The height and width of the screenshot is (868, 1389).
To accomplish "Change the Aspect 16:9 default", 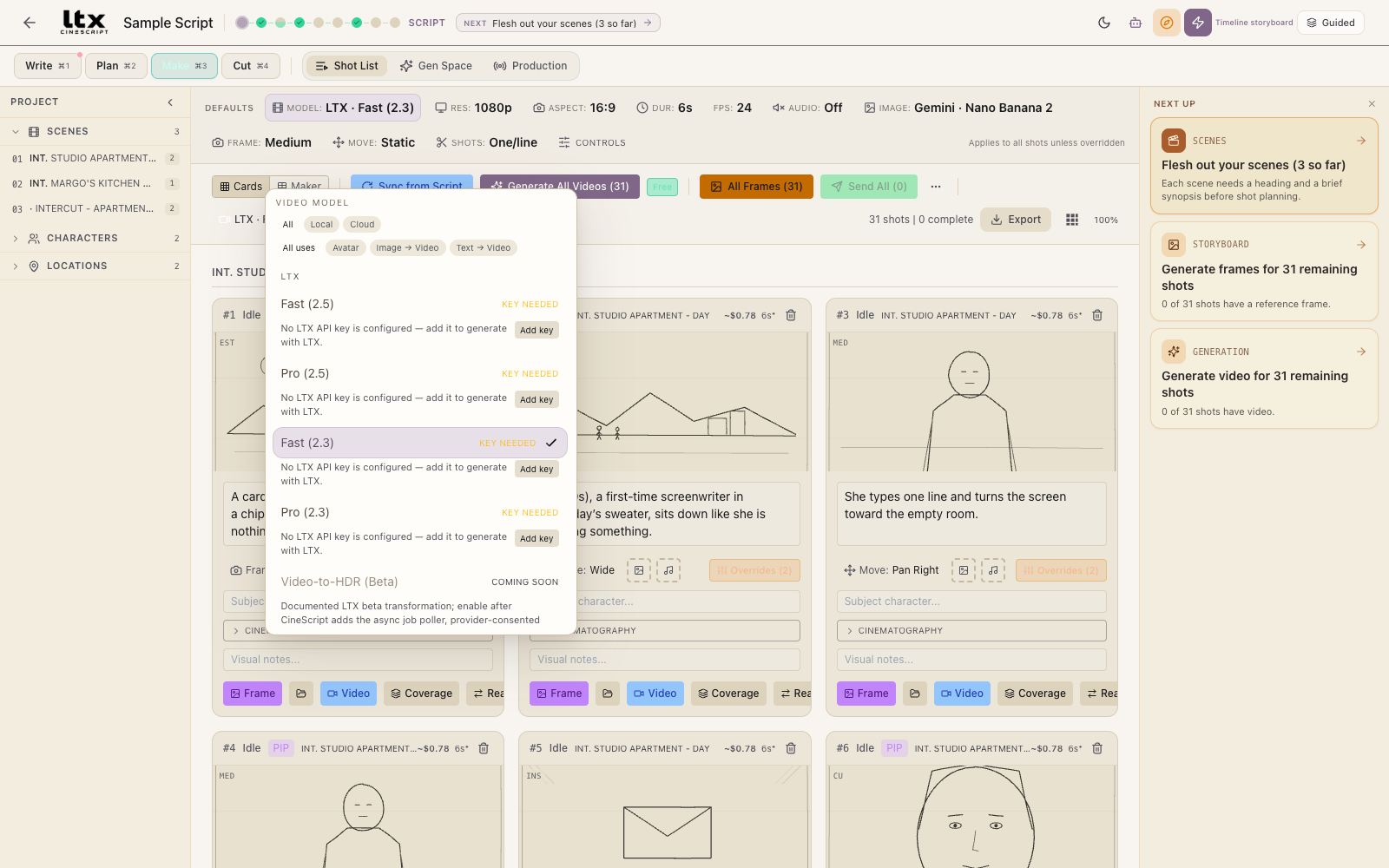I will pos(575,108).
